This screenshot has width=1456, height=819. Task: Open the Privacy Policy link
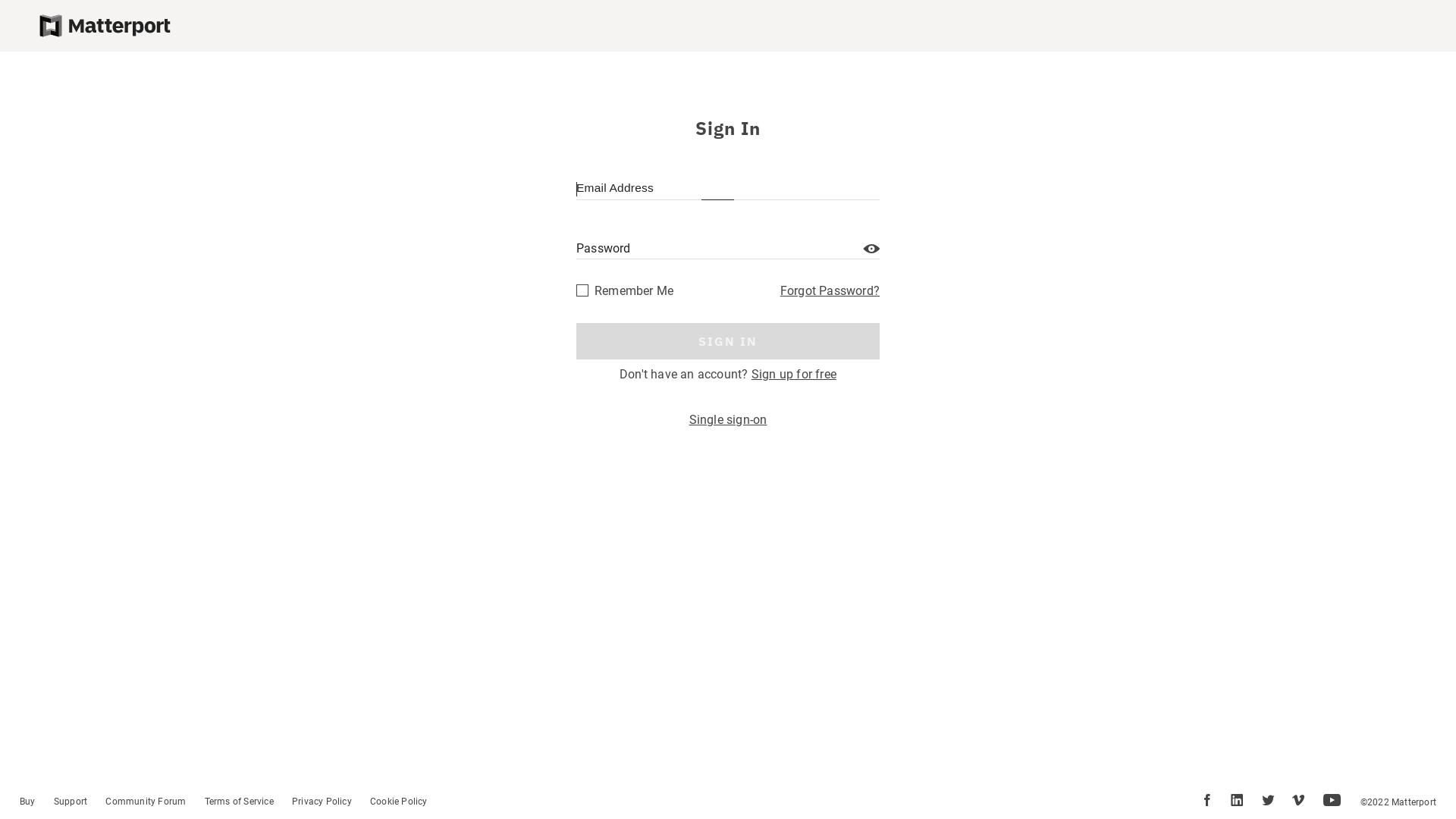tap(322, 802)
